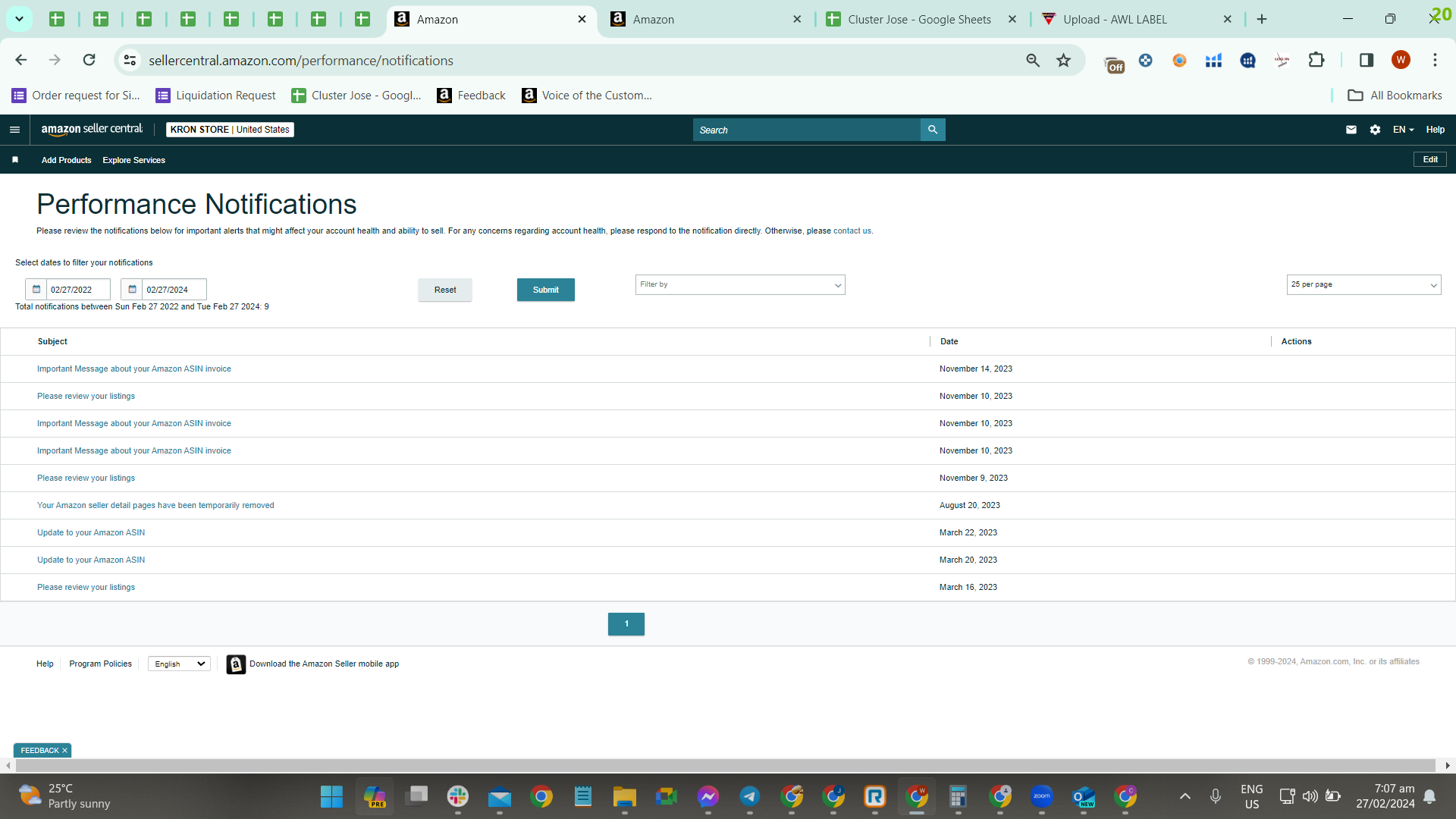1456x819 pixels.
Task: Open the English language selector in footer
Action: click(179, 664)
